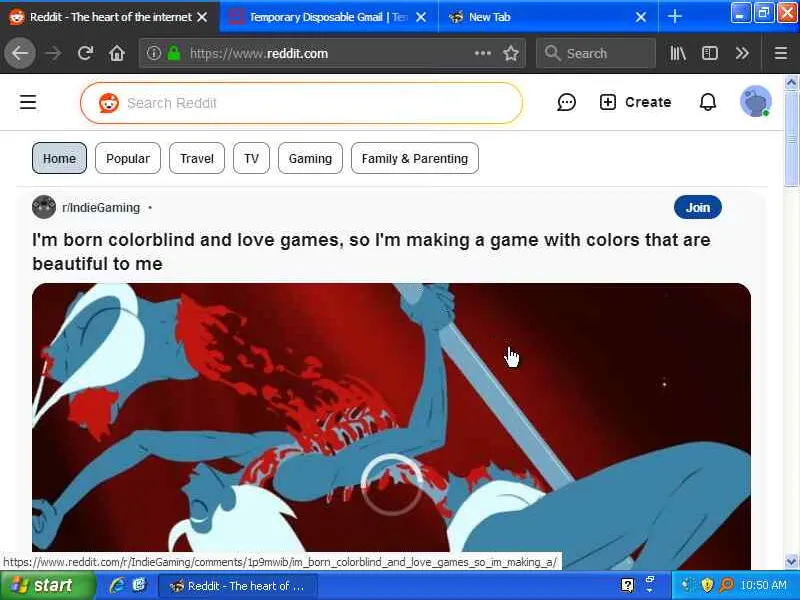Click the security shield tray icon

(x=707, y=585)
